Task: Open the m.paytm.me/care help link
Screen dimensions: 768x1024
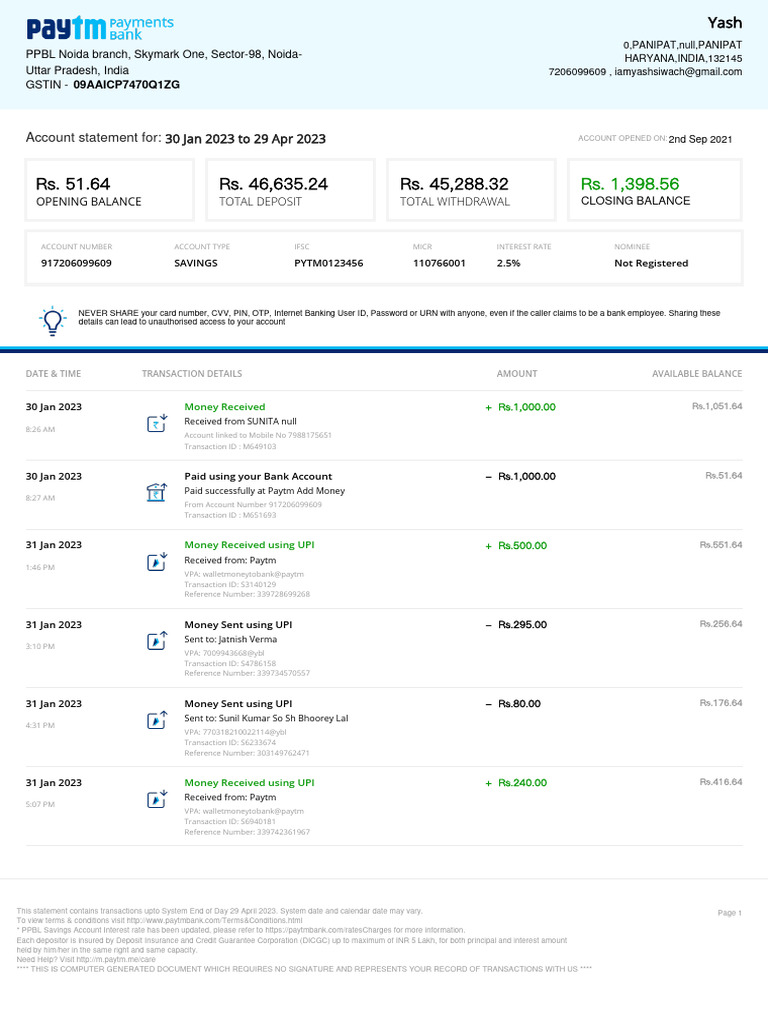Action: 116,959
